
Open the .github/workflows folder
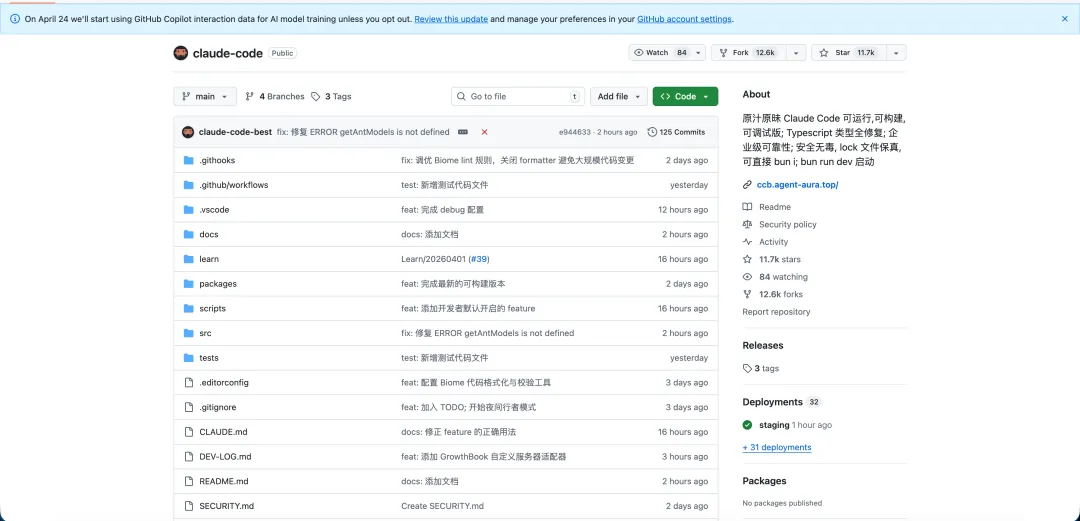[233, 185]
